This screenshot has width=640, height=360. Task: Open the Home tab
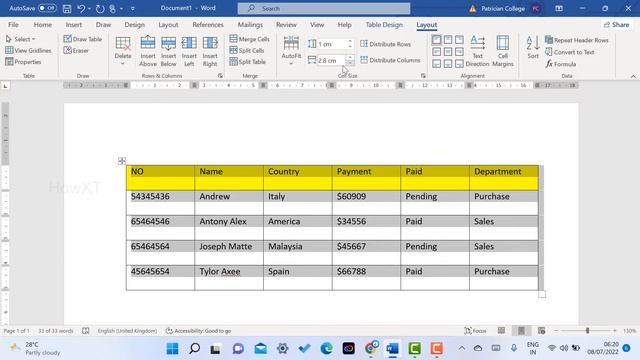coord(42,25)
